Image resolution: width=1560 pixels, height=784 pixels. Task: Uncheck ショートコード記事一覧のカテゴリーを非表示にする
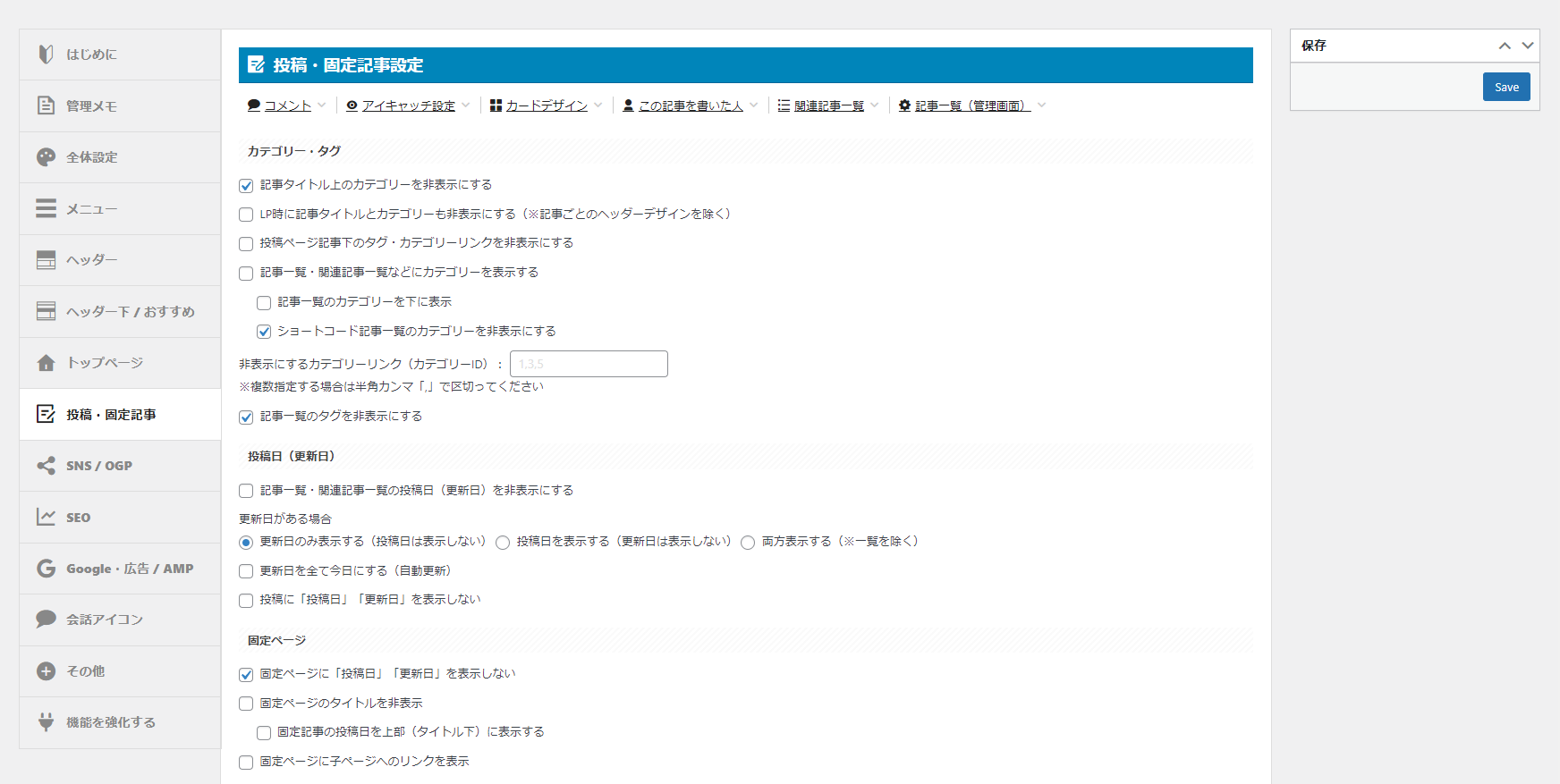(x=264, y=332)
